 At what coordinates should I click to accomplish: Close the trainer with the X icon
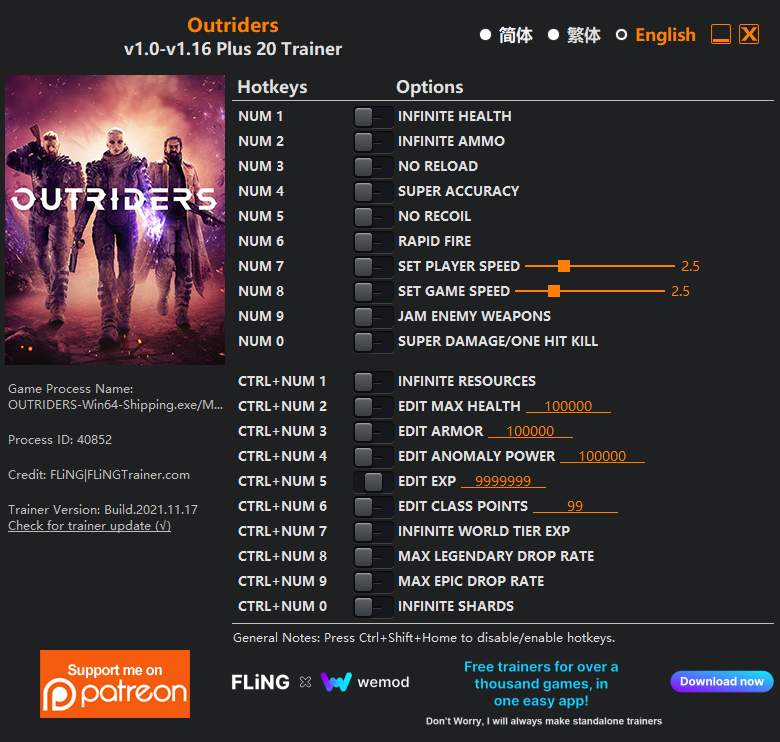point(749,34)
